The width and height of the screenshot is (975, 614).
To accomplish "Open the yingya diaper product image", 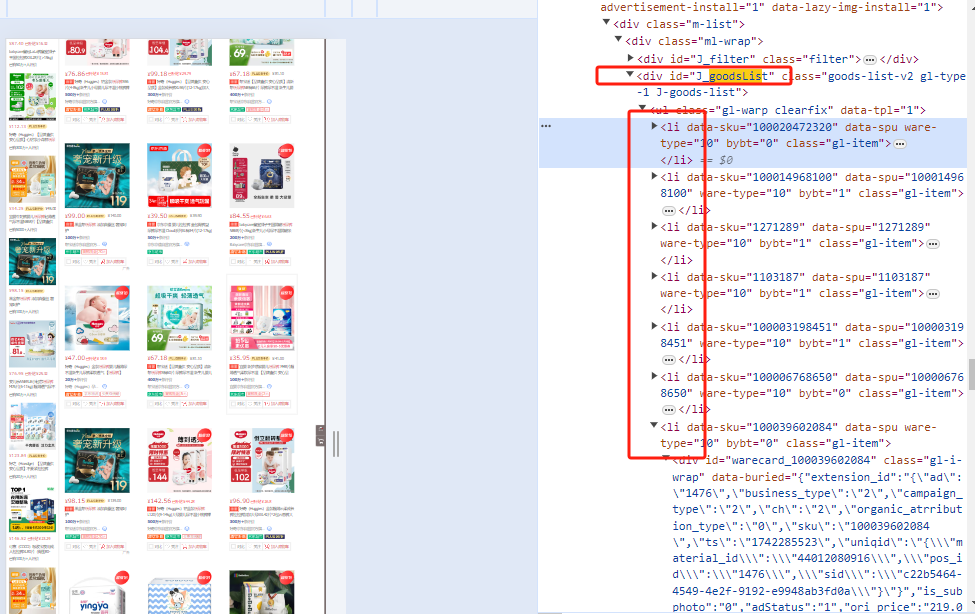I will [97, 592].
